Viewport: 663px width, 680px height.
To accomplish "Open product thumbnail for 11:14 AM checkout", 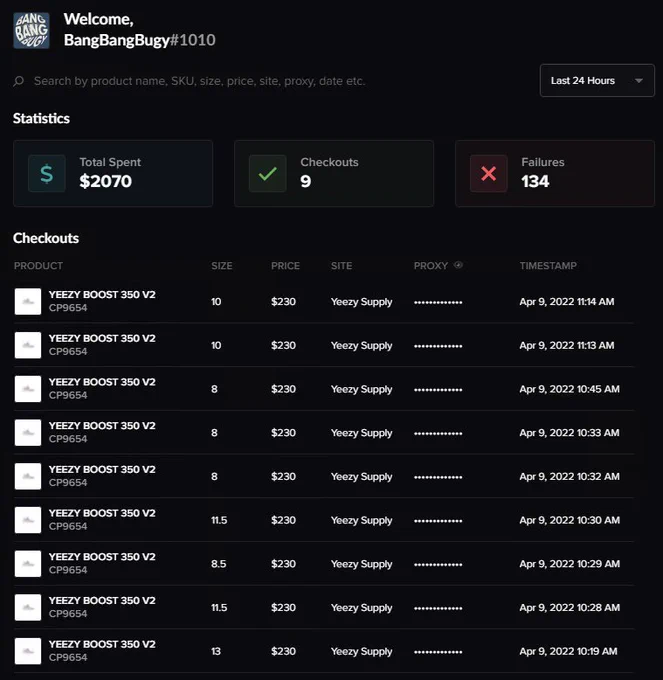I will click(x=28, y=301).
